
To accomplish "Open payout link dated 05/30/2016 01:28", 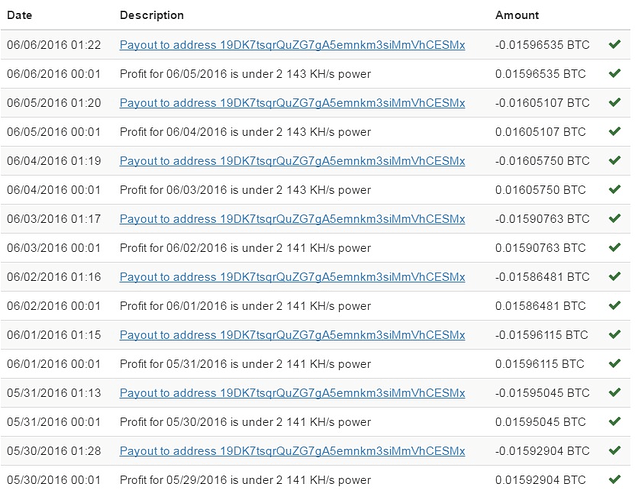I will pos(292,451).
